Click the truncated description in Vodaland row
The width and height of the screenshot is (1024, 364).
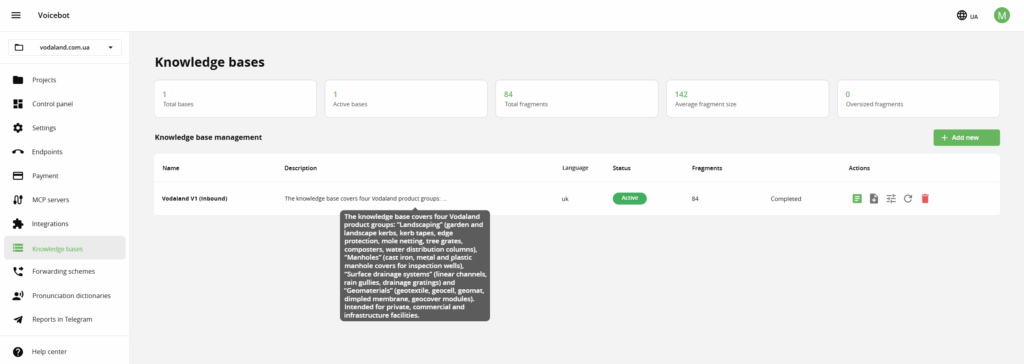366,199
